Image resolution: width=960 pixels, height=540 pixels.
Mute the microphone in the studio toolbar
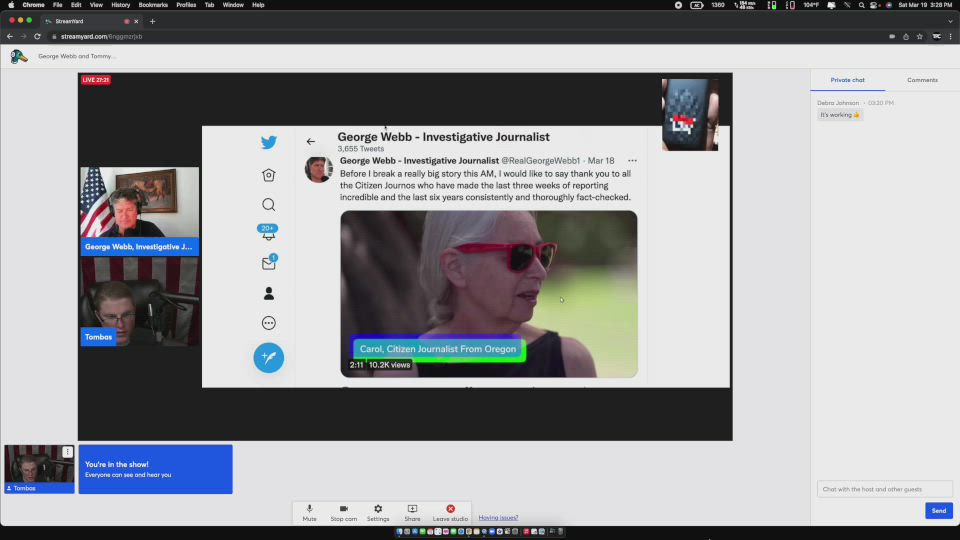[309, 510]
